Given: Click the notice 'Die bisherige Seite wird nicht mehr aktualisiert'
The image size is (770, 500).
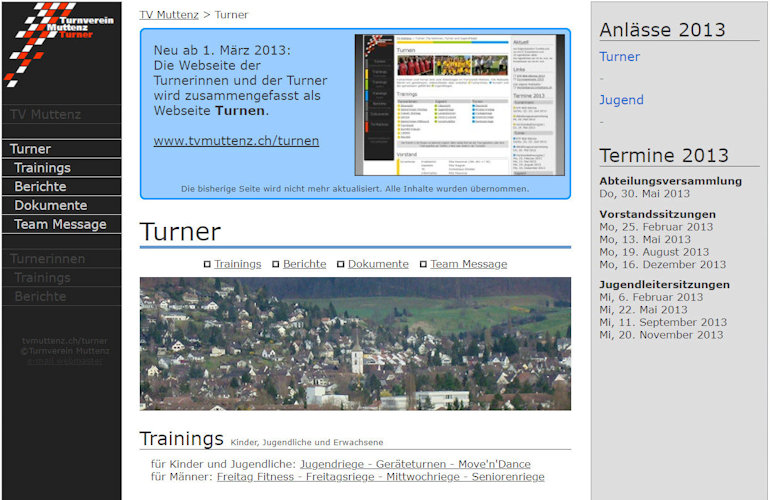Looking at the screenshot, I should tap(355, 189).
